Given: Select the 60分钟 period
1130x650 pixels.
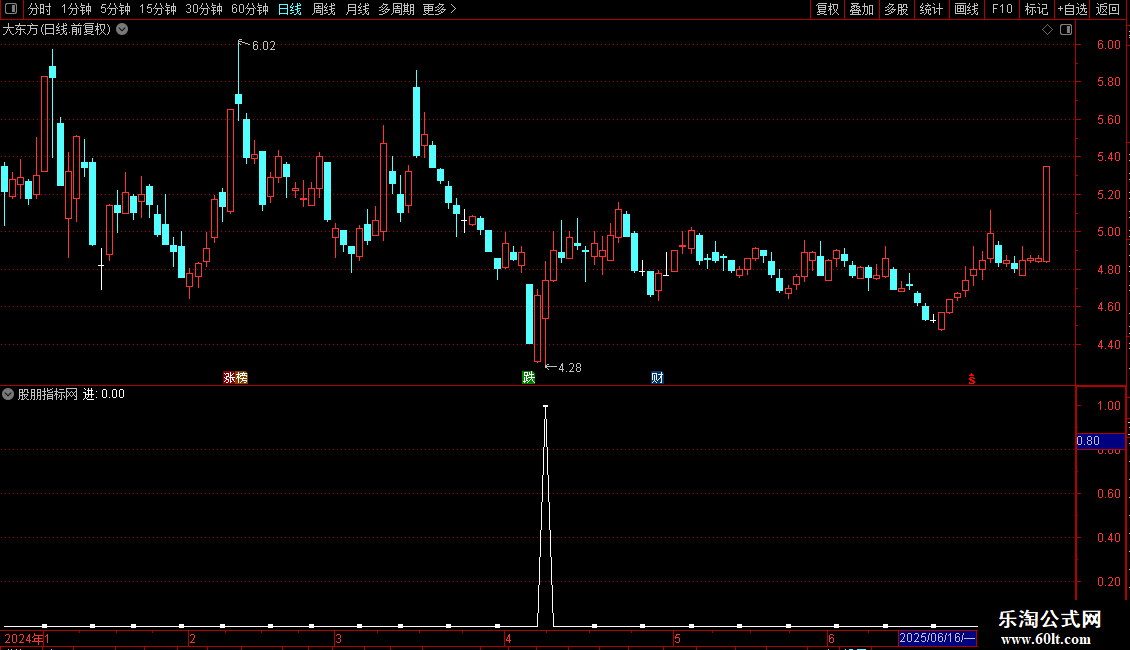Looking at the screenshot, I should (250, 9).
